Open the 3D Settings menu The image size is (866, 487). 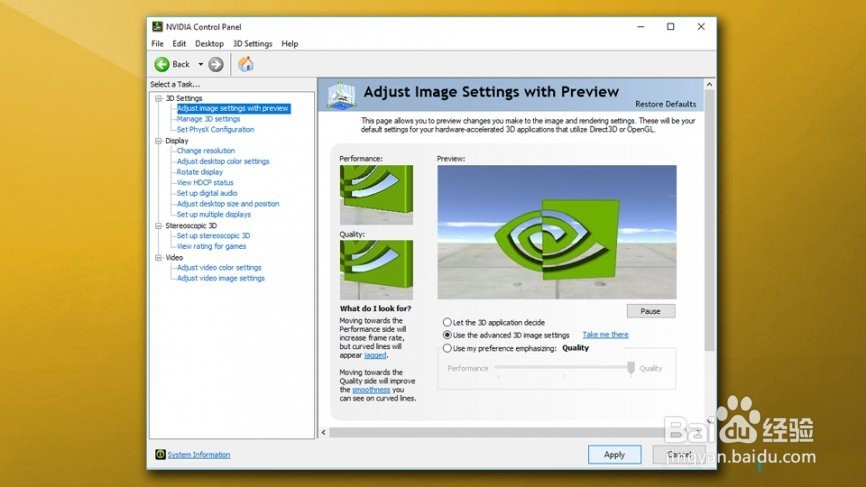click(252, 44)
